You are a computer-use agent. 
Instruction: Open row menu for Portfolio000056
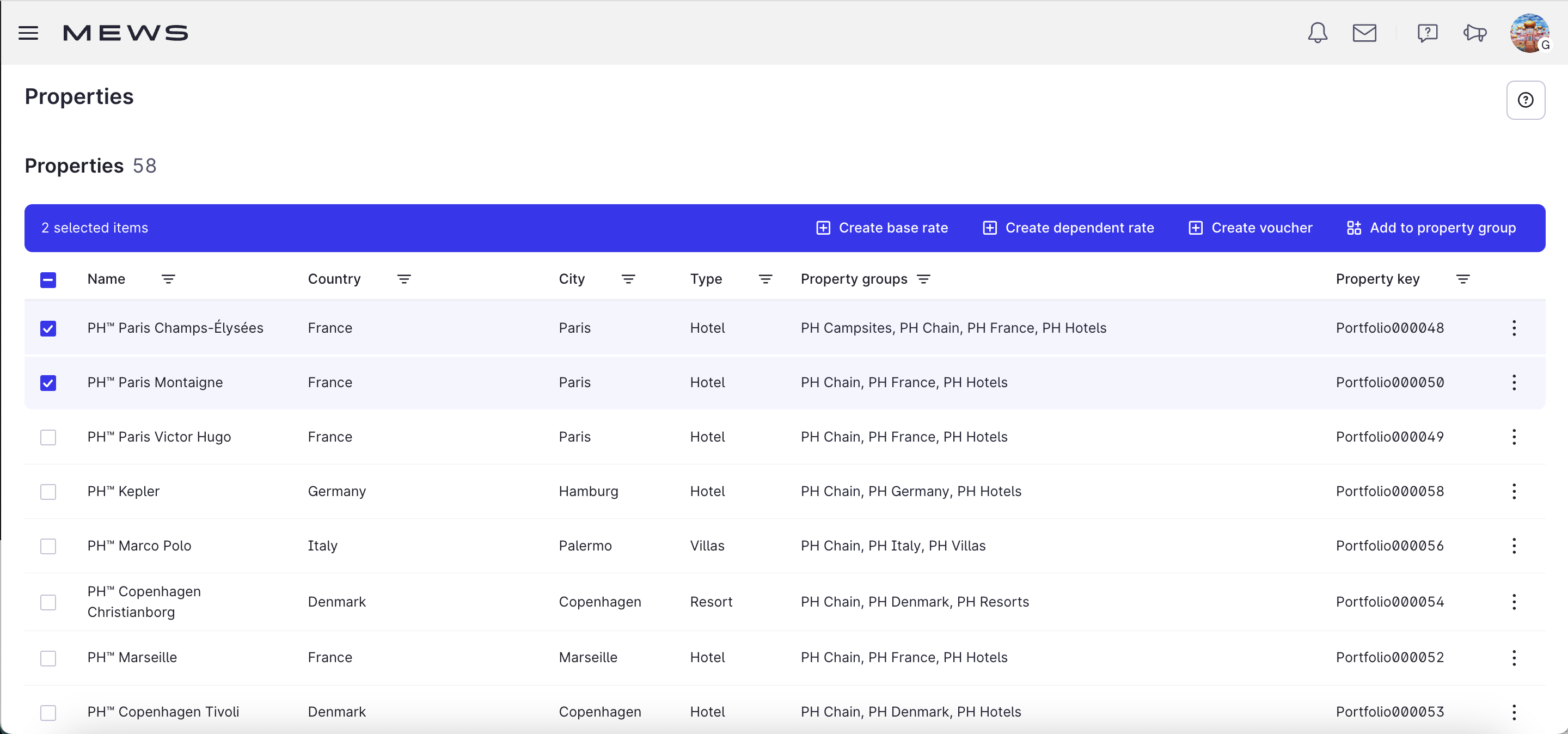pyautogui.click(x=1514, y=546)
